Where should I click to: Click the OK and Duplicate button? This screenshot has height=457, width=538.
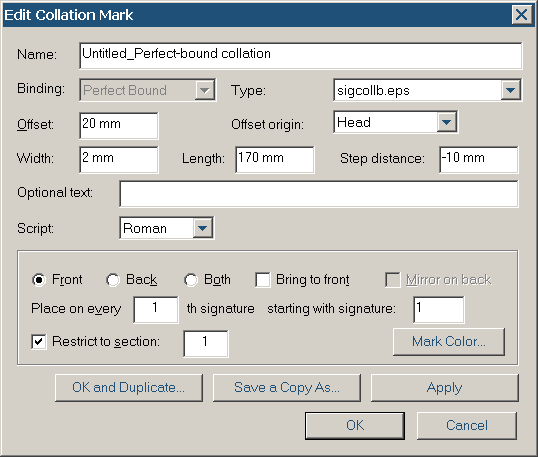[129, 388]
